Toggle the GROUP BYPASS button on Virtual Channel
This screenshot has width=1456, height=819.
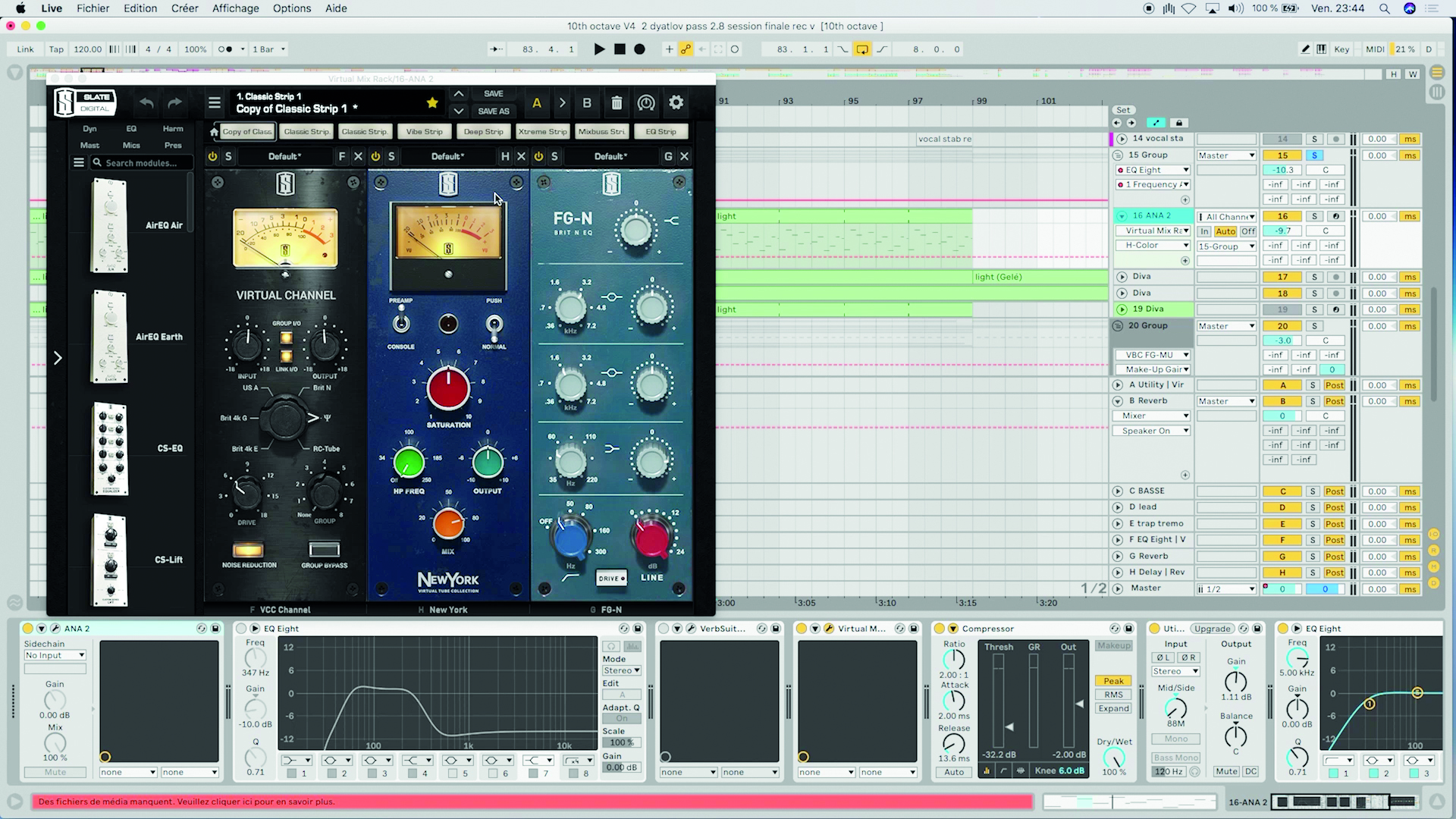coord(325,550)
